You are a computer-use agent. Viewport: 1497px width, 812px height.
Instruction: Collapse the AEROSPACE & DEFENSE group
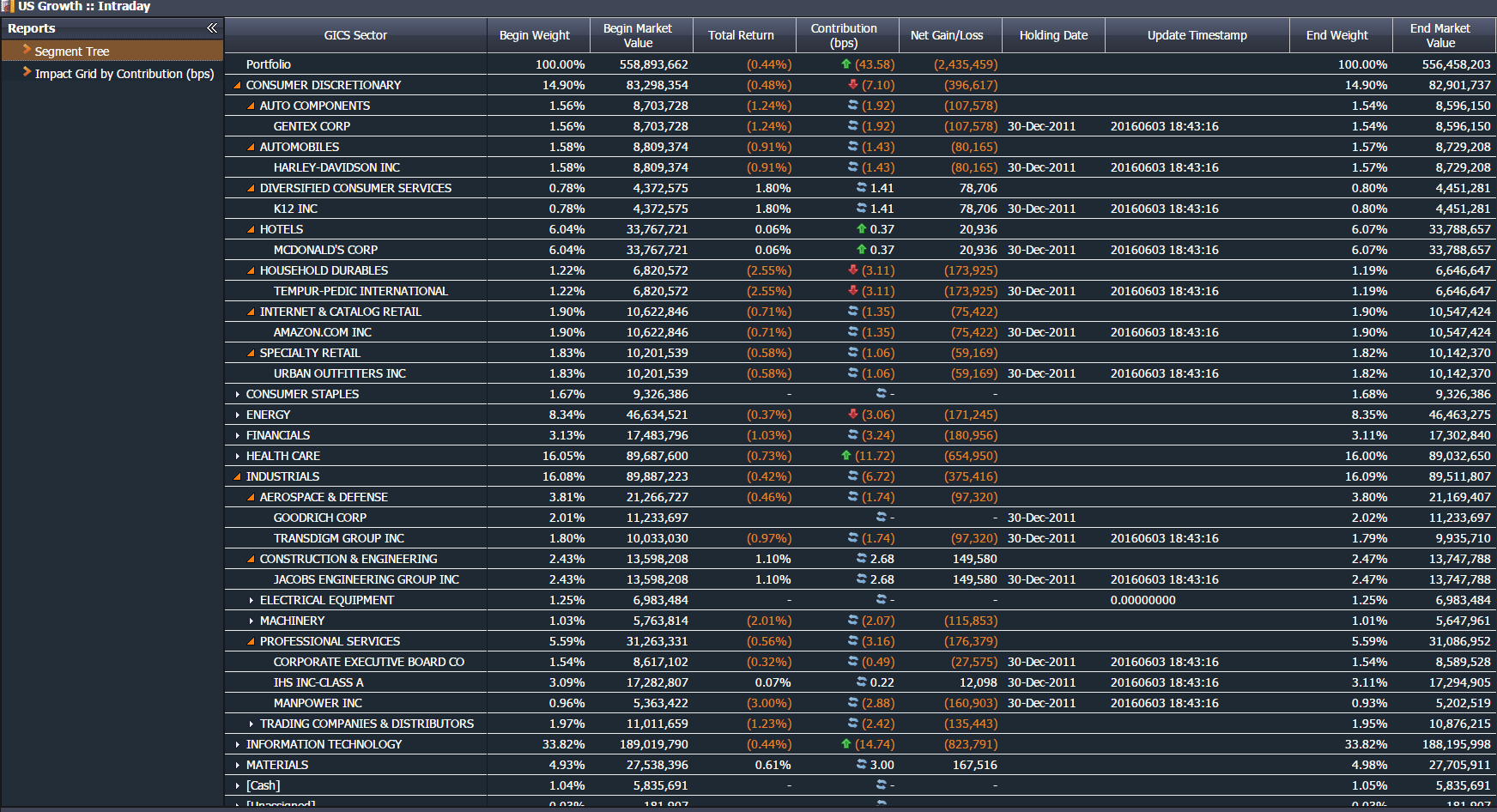pos(252,498)
